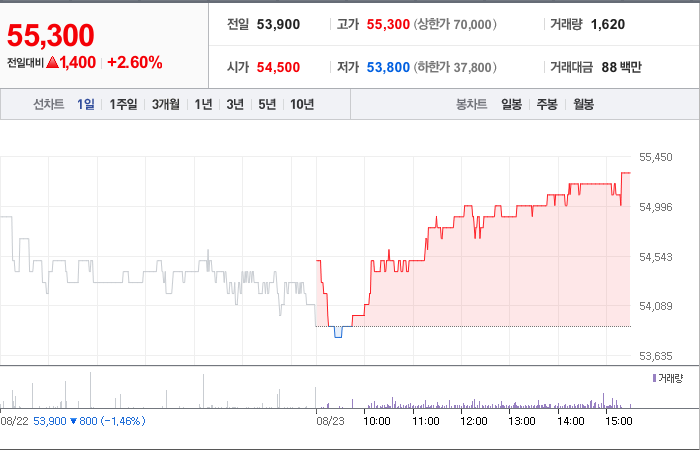Click the blue dip segment of price line
The image size is (700, 450).
[x=338, y=332]
